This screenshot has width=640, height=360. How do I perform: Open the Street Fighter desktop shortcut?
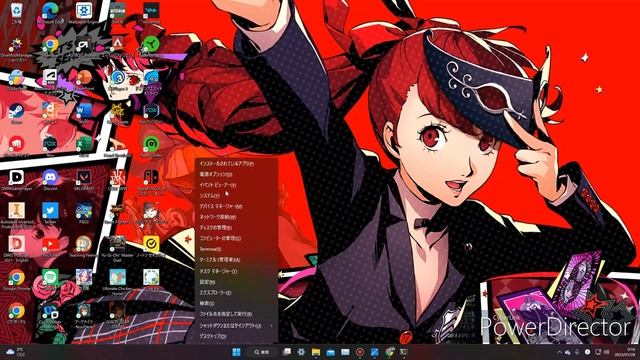tap(117, 213)
